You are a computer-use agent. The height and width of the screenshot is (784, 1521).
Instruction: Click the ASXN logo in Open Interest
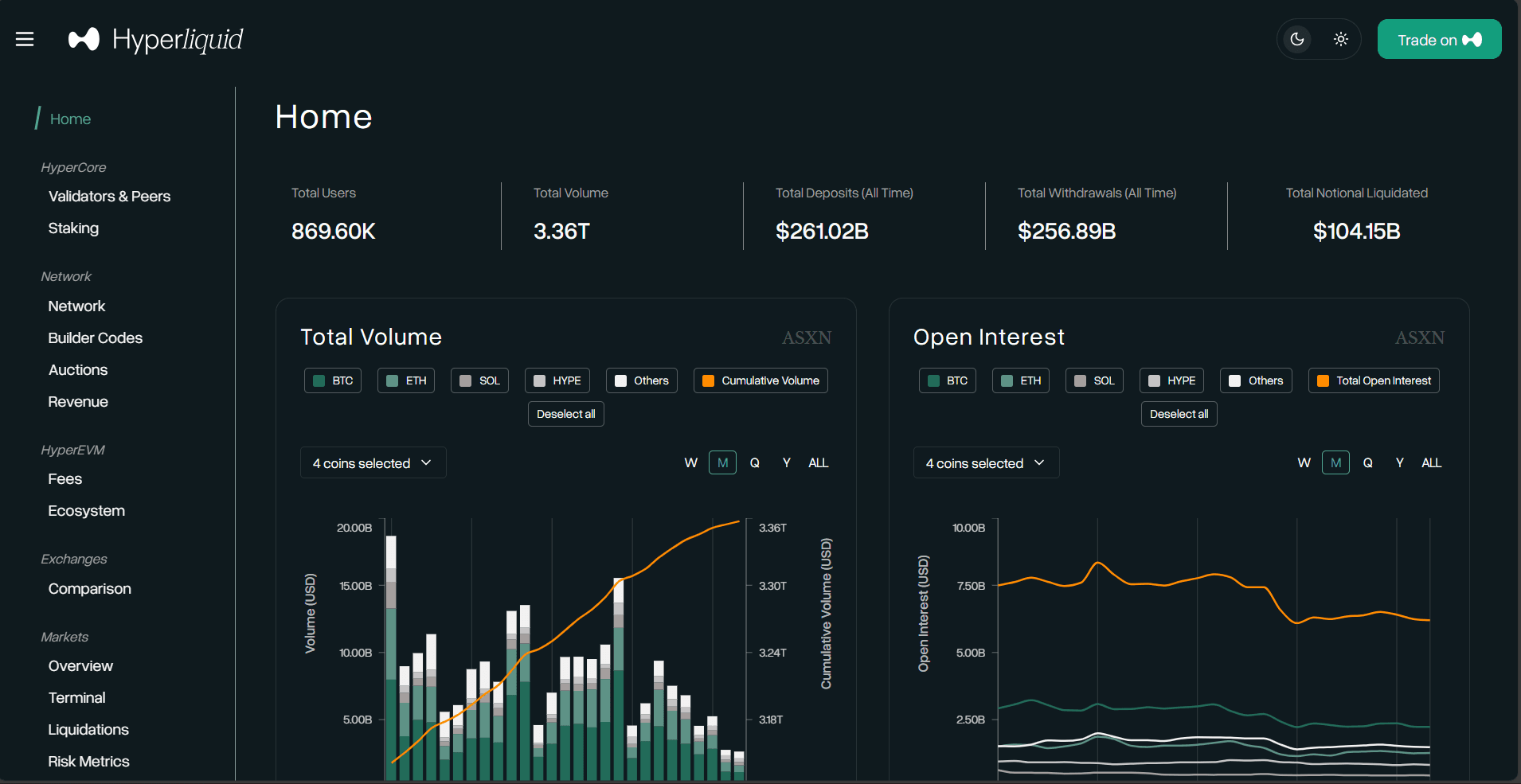pyautogui.click(x=1419, y=337)
